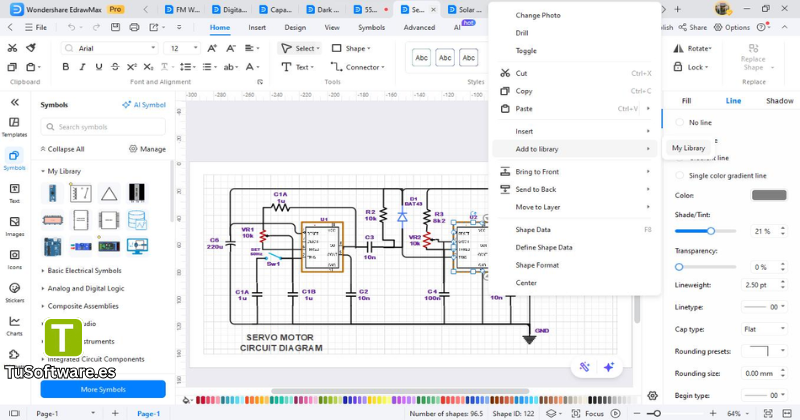Open the Images sidebar panel
This screenshot has height=420, width=800.
(x=14, y=227)
